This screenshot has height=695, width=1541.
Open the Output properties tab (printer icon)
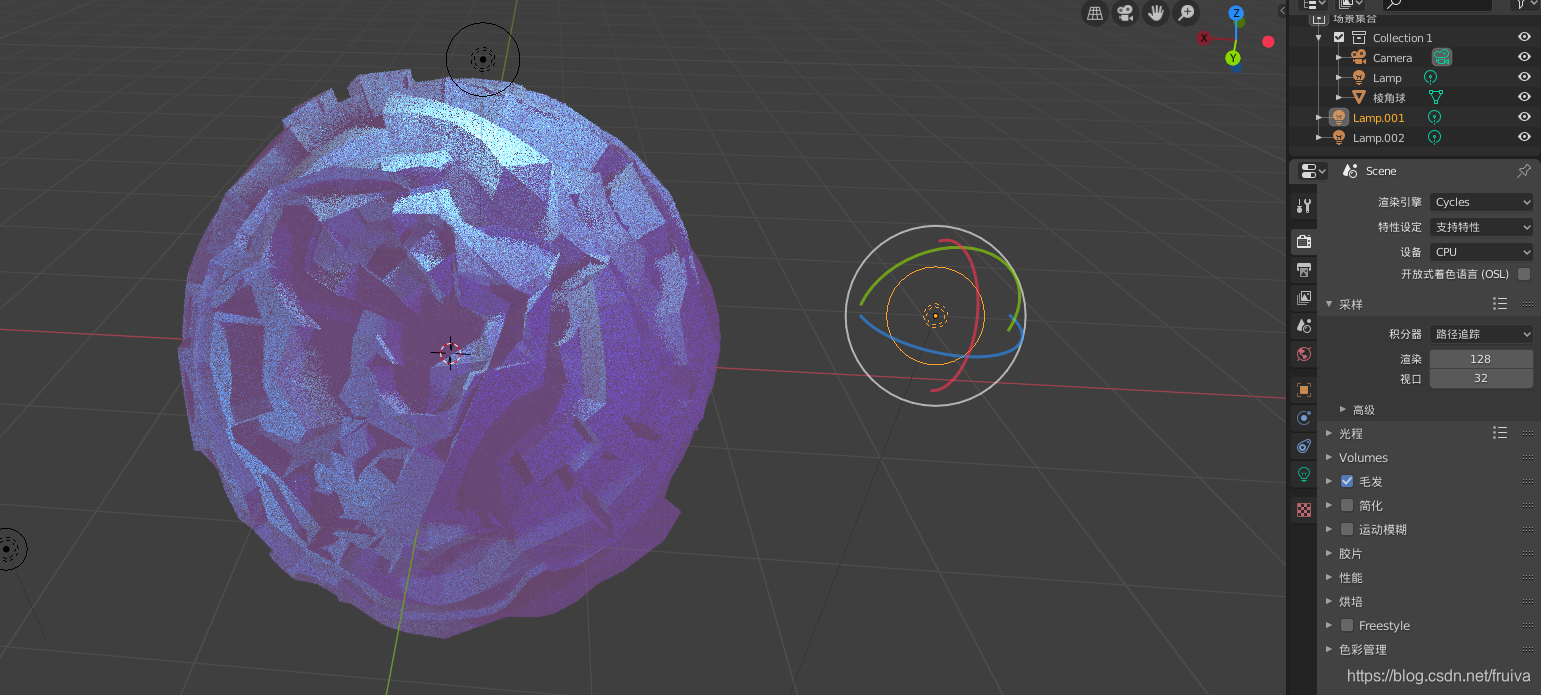click(1304, 269)
